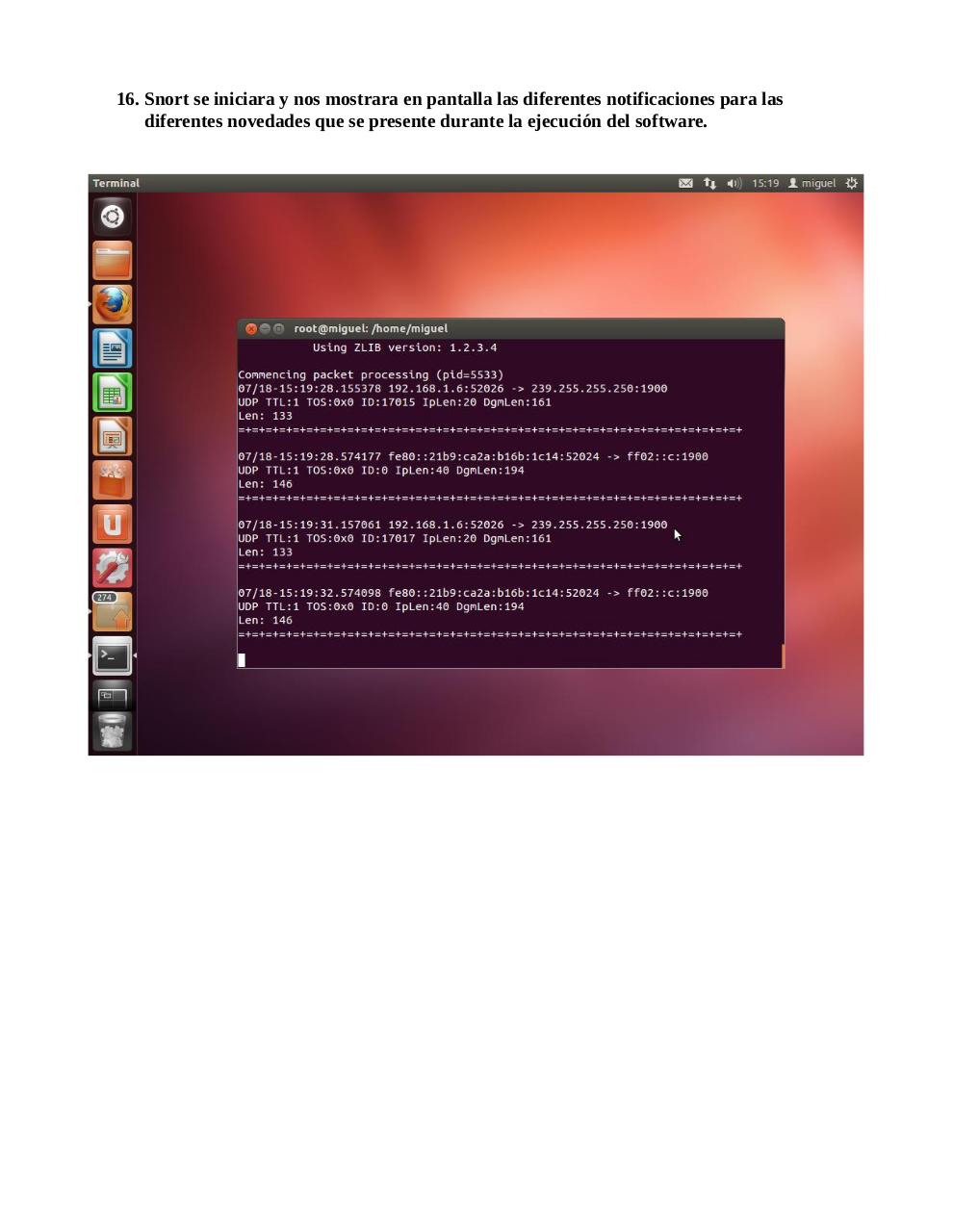Open the Ubuntu Dash home launcher
The image size is (953, 1232).
(113, 217)
